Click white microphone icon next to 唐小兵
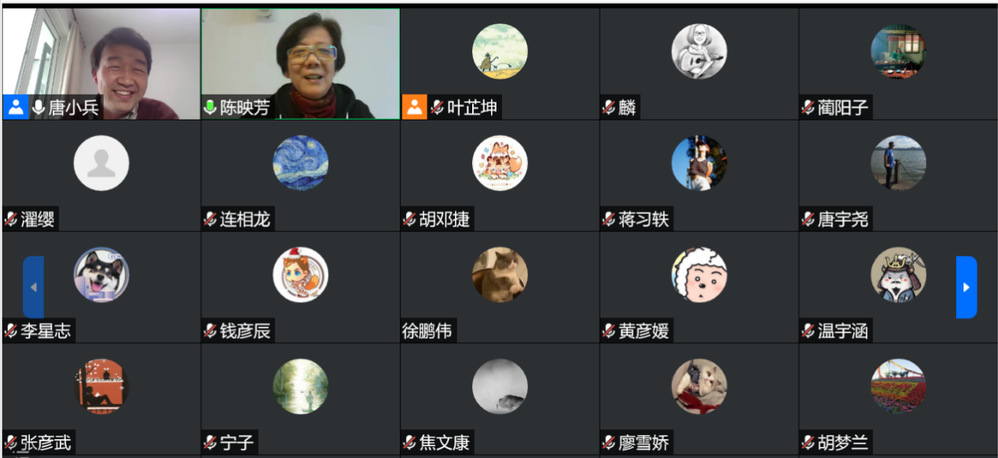 pyautogui.click(x=38, y=108)
